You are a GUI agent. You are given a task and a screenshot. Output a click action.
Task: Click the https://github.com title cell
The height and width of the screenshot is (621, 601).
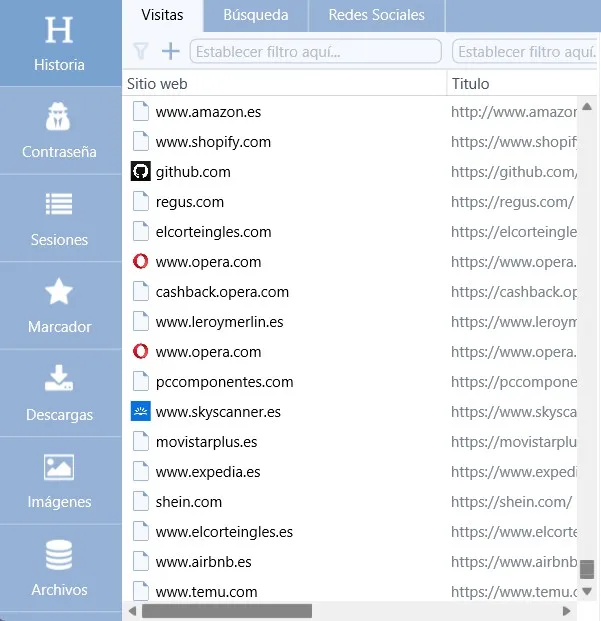point(514,172)
